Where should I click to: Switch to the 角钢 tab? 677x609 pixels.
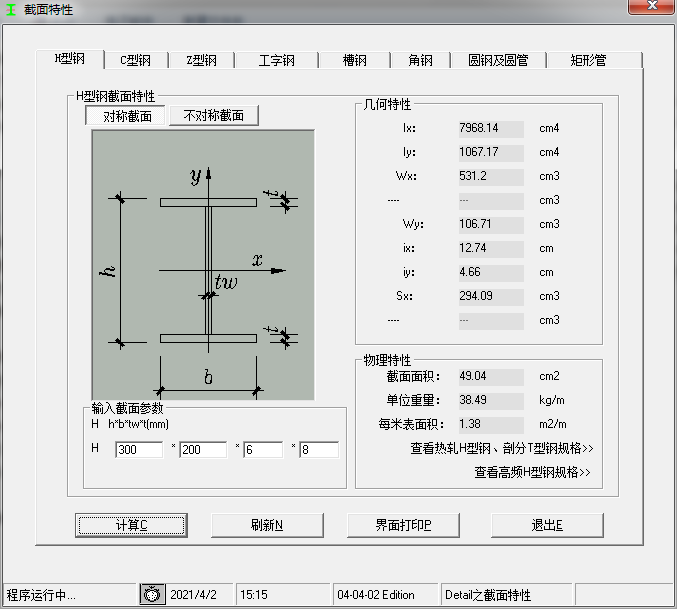(x=420, y=61)
